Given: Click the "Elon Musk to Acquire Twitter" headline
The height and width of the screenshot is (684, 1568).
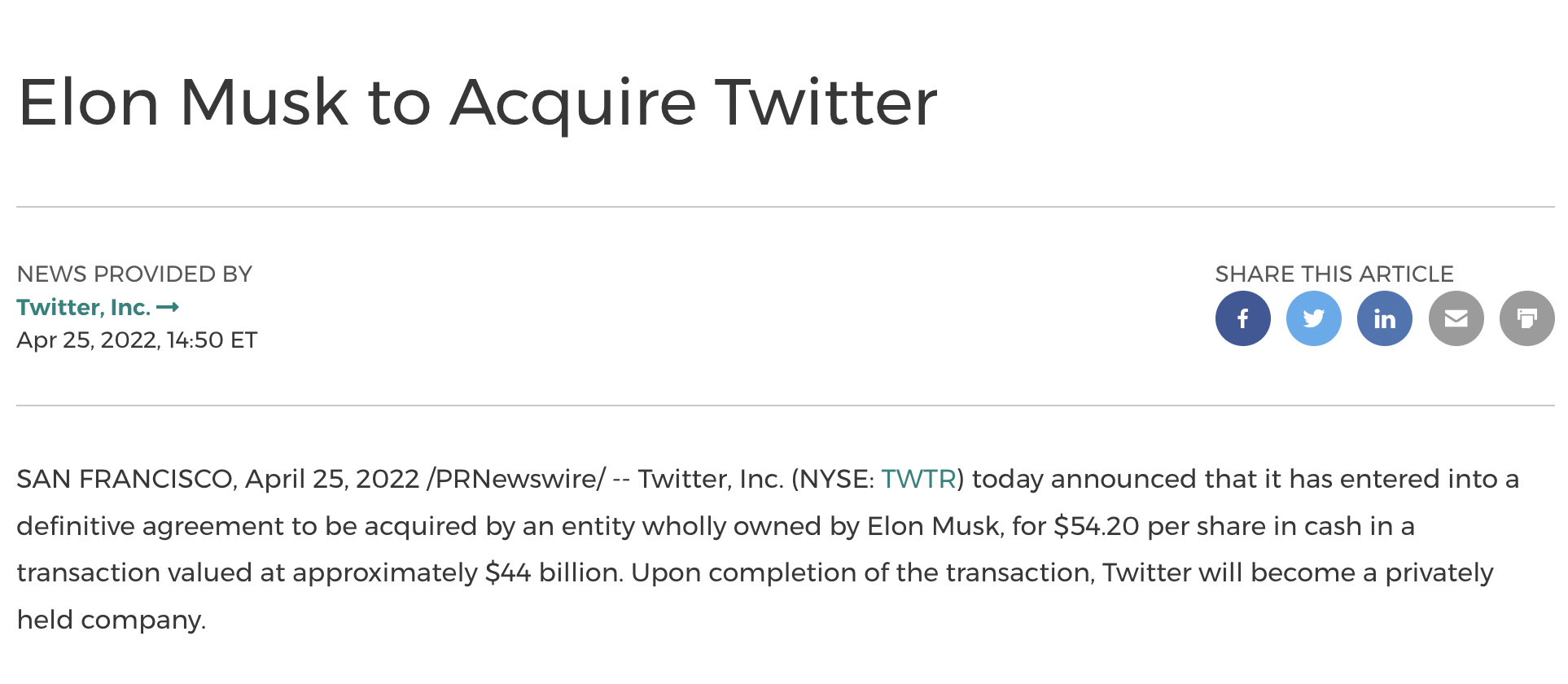Looking at the screenshot, I should tap(477, 103).
